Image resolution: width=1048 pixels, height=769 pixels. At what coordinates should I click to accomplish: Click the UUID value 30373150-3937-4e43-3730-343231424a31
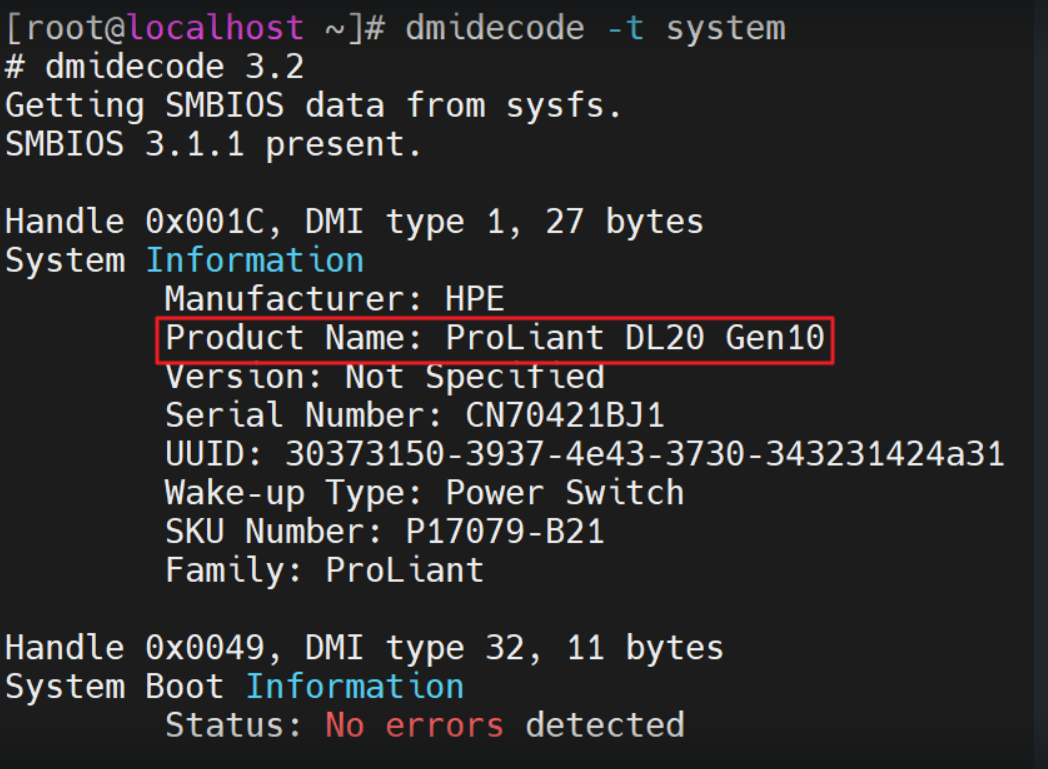pyautogui.click(x=645, y=454)
